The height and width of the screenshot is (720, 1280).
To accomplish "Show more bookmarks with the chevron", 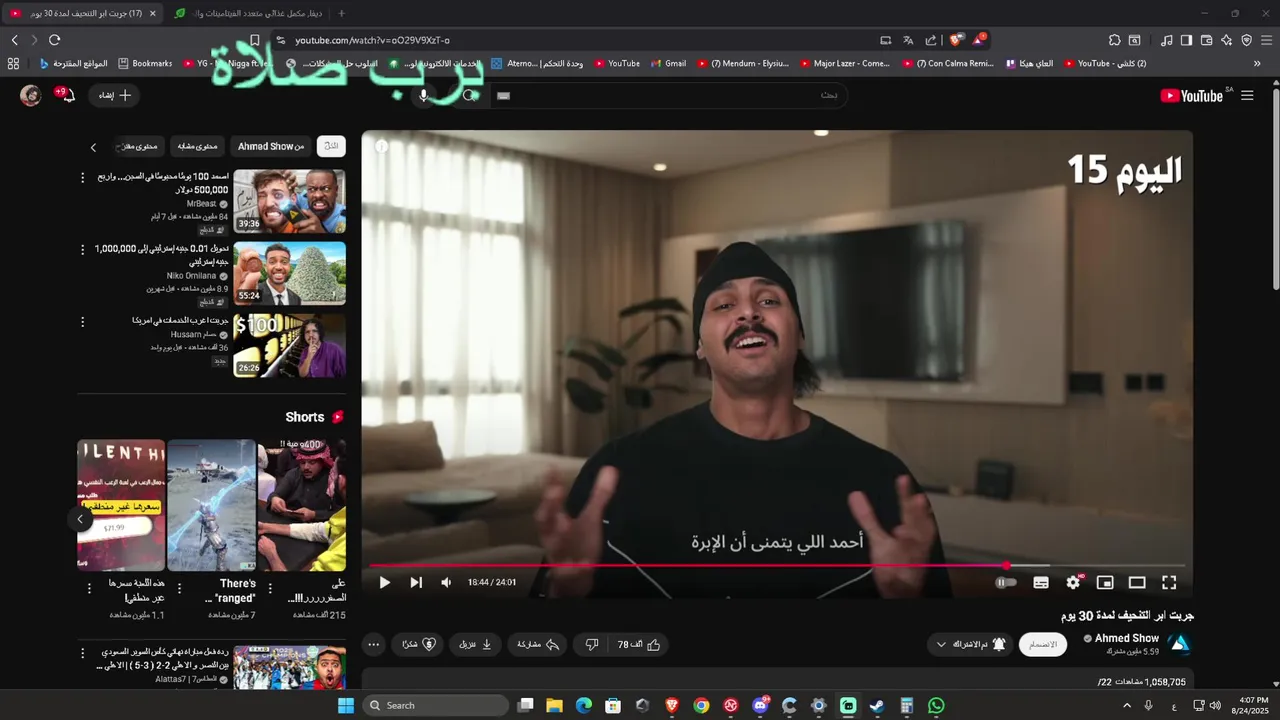I will (1257, 63).
